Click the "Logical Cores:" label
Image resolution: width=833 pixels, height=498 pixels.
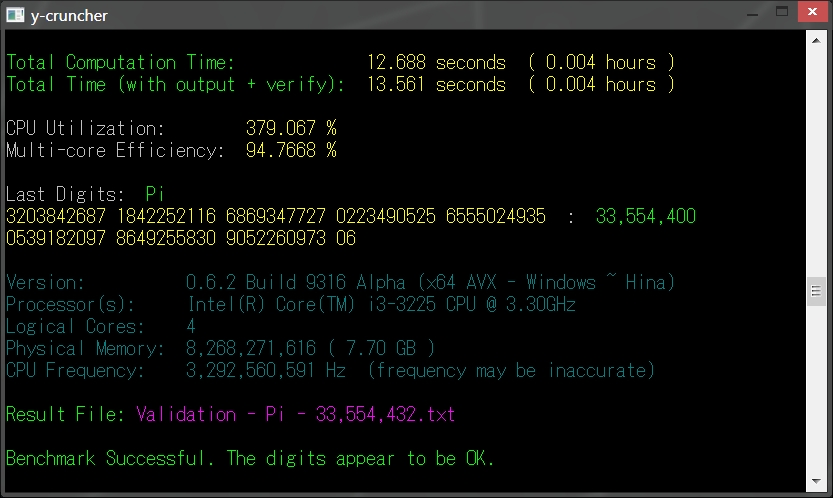(75, 326)
